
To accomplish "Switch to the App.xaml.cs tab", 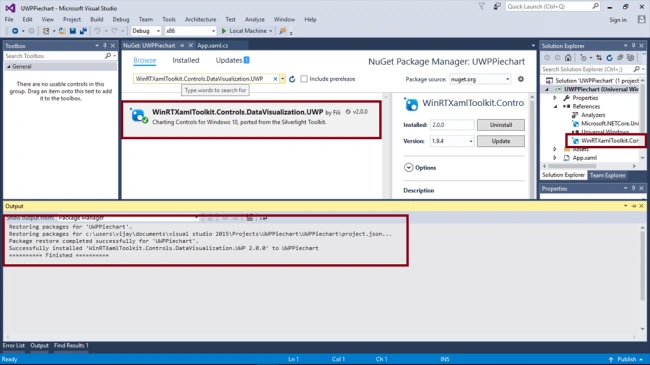I will 213,46.
